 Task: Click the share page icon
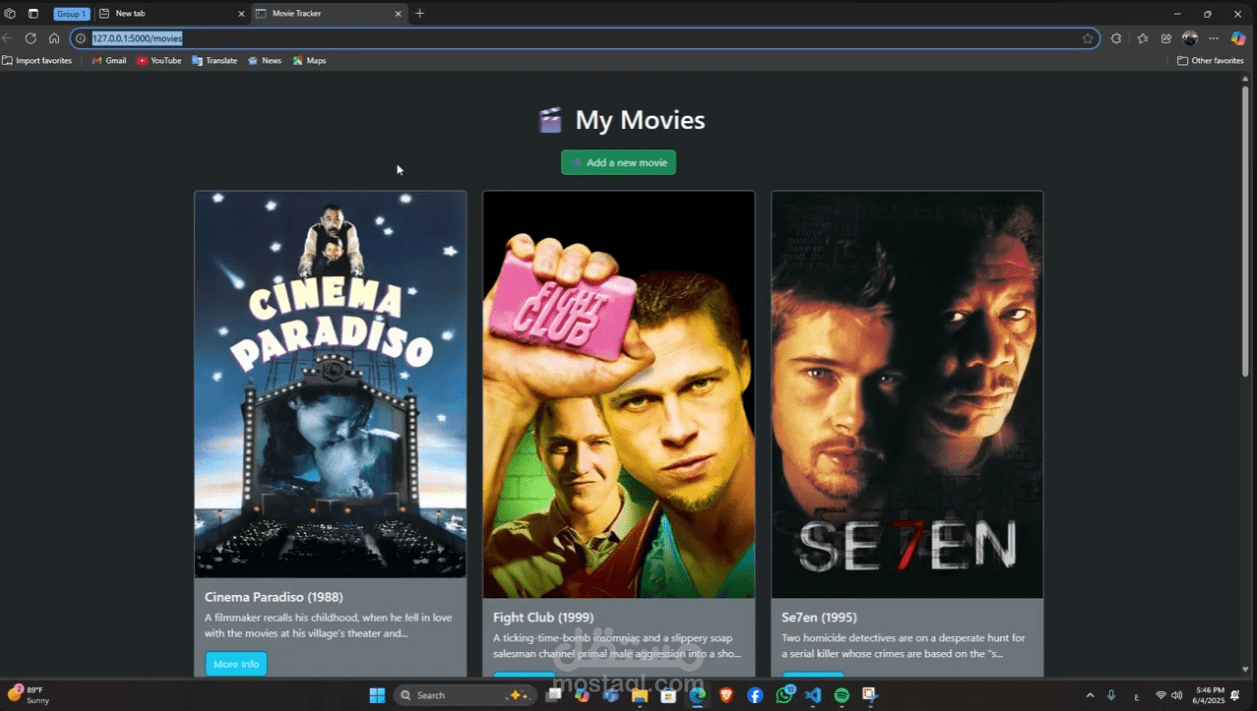pos(1166,38)
